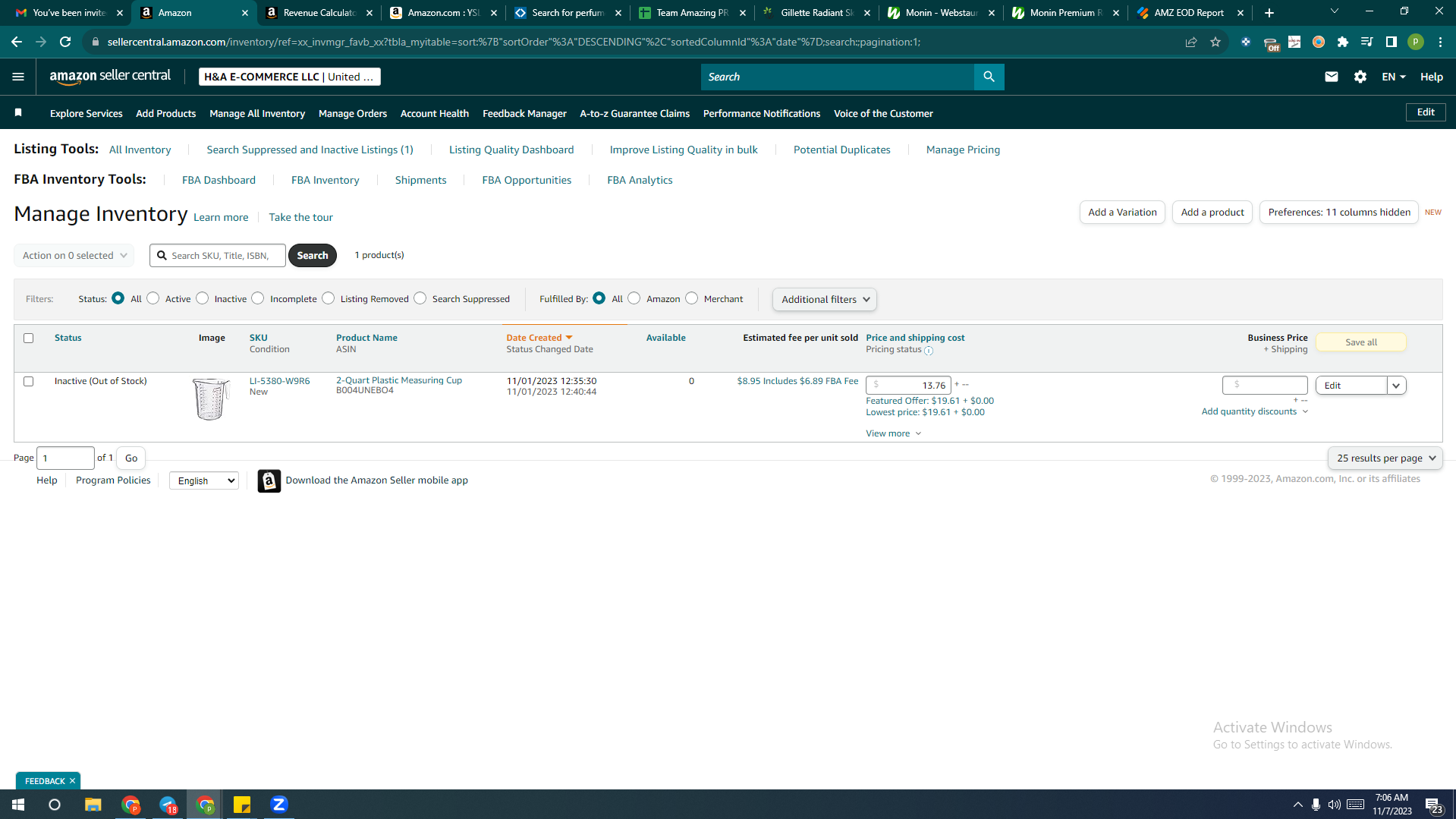Open a new browser tab
The image size is (1456, 819).
click(x=1269, y=13)
